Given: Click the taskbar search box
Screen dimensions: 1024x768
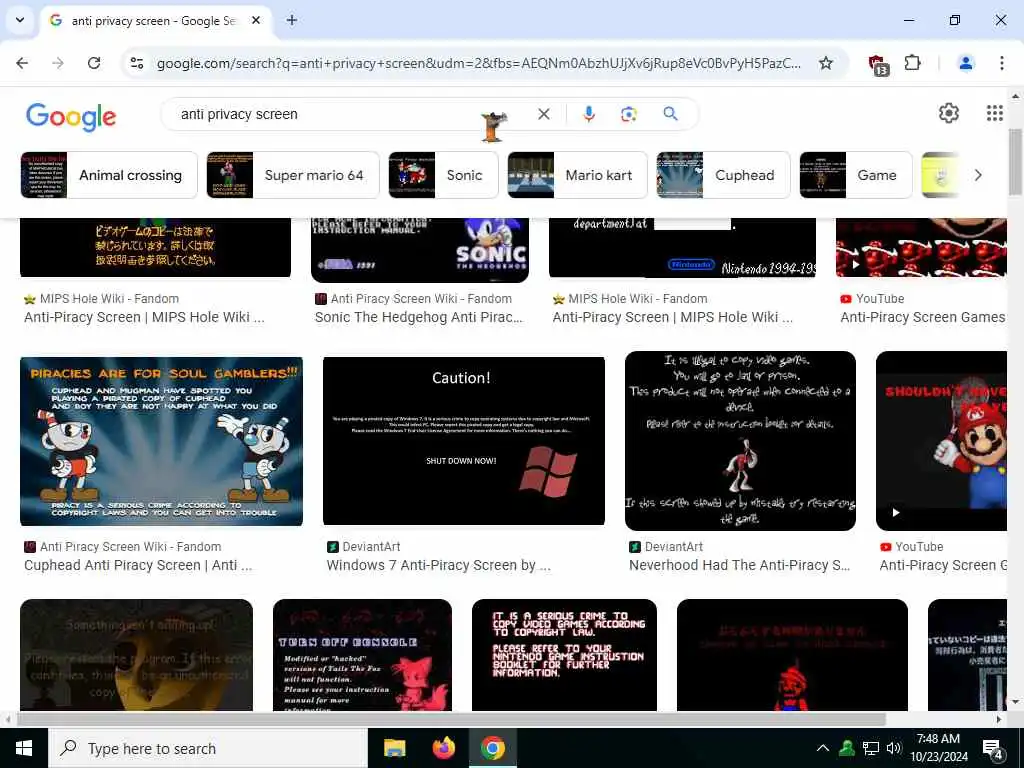Looking at the screenshot, I should pos(208,748).
